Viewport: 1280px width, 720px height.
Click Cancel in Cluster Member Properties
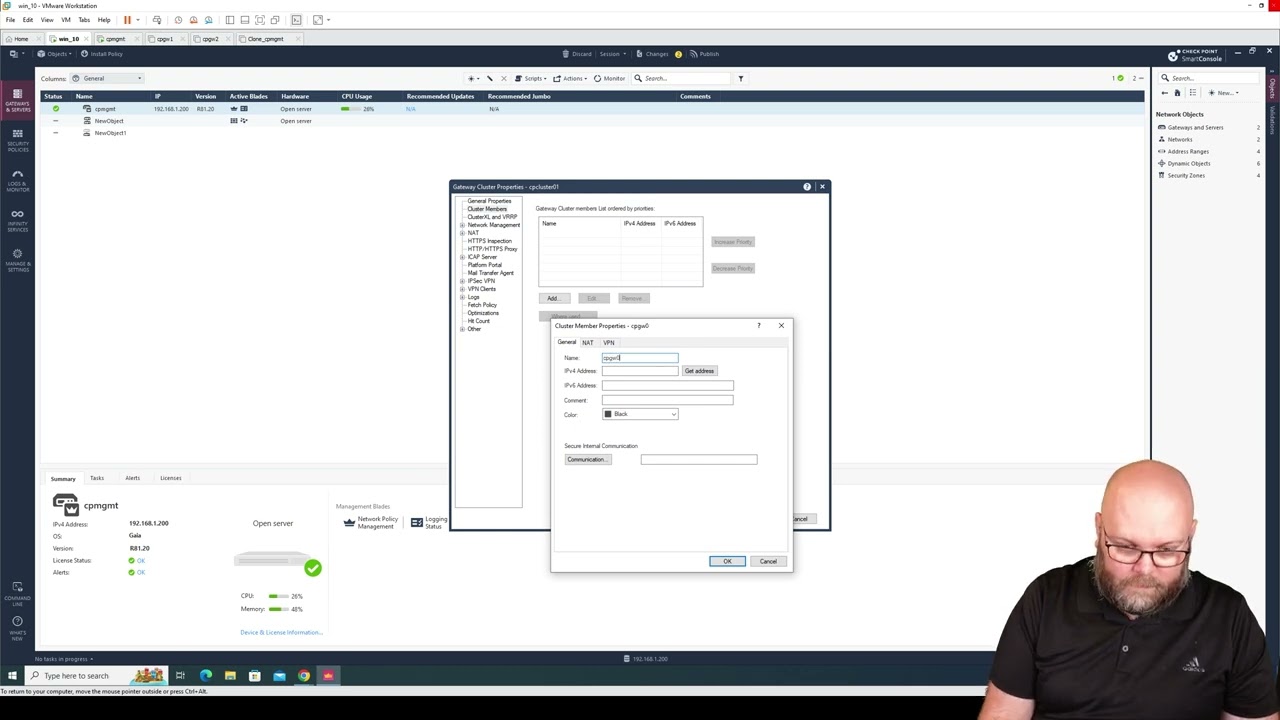(768, 561)
